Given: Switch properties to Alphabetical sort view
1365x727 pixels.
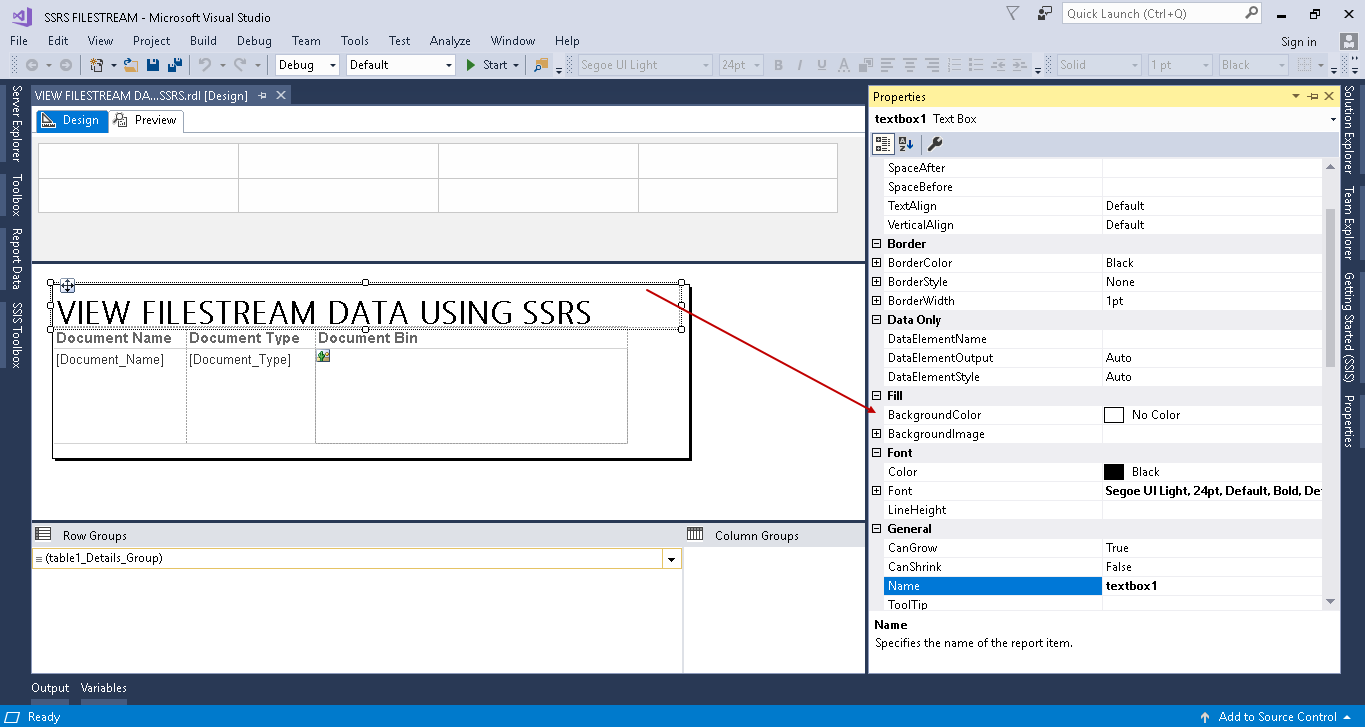Looking at the screenshot, I should (x=905, y=144).
